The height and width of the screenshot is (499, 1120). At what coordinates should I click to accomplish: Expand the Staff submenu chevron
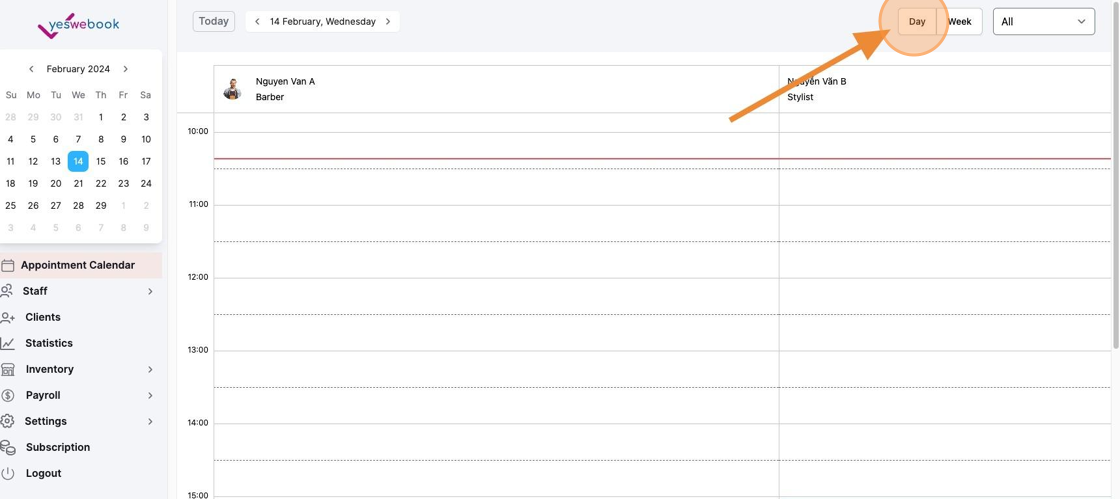(x=150, y=291)
